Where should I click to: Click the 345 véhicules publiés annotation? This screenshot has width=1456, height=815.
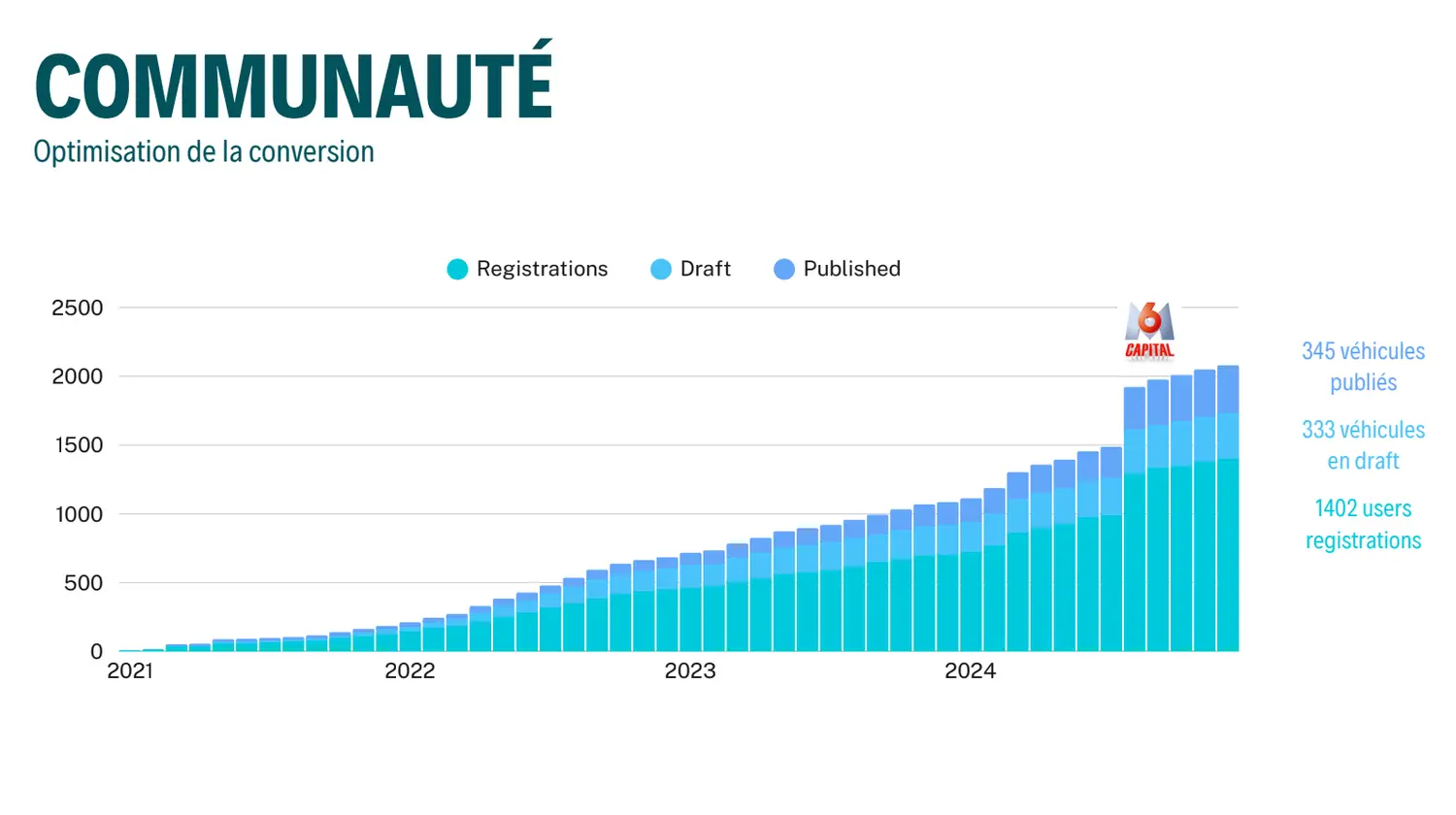click(1363, 367)
